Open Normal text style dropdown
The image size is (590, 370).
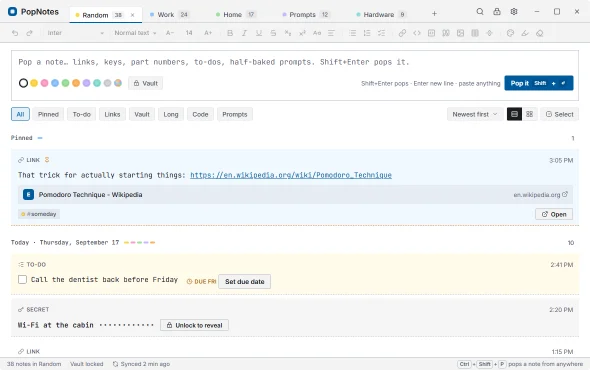(135, 33)
